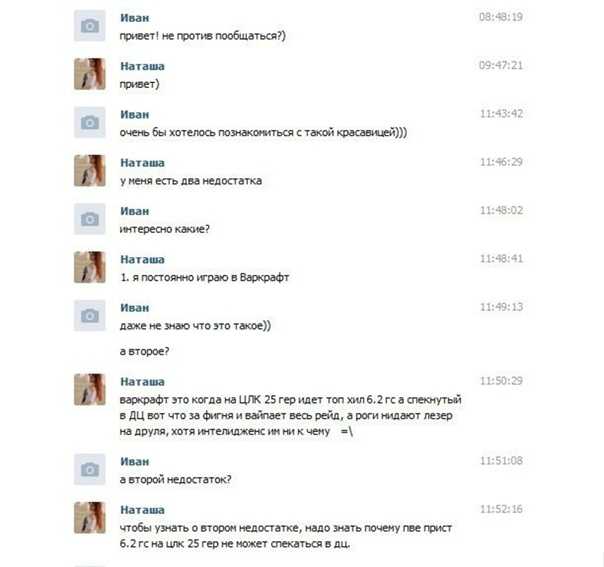Click the Иван name above 'интересно какие?'
604x567 pixels.
pyautogui.click(x=134, y=211)
